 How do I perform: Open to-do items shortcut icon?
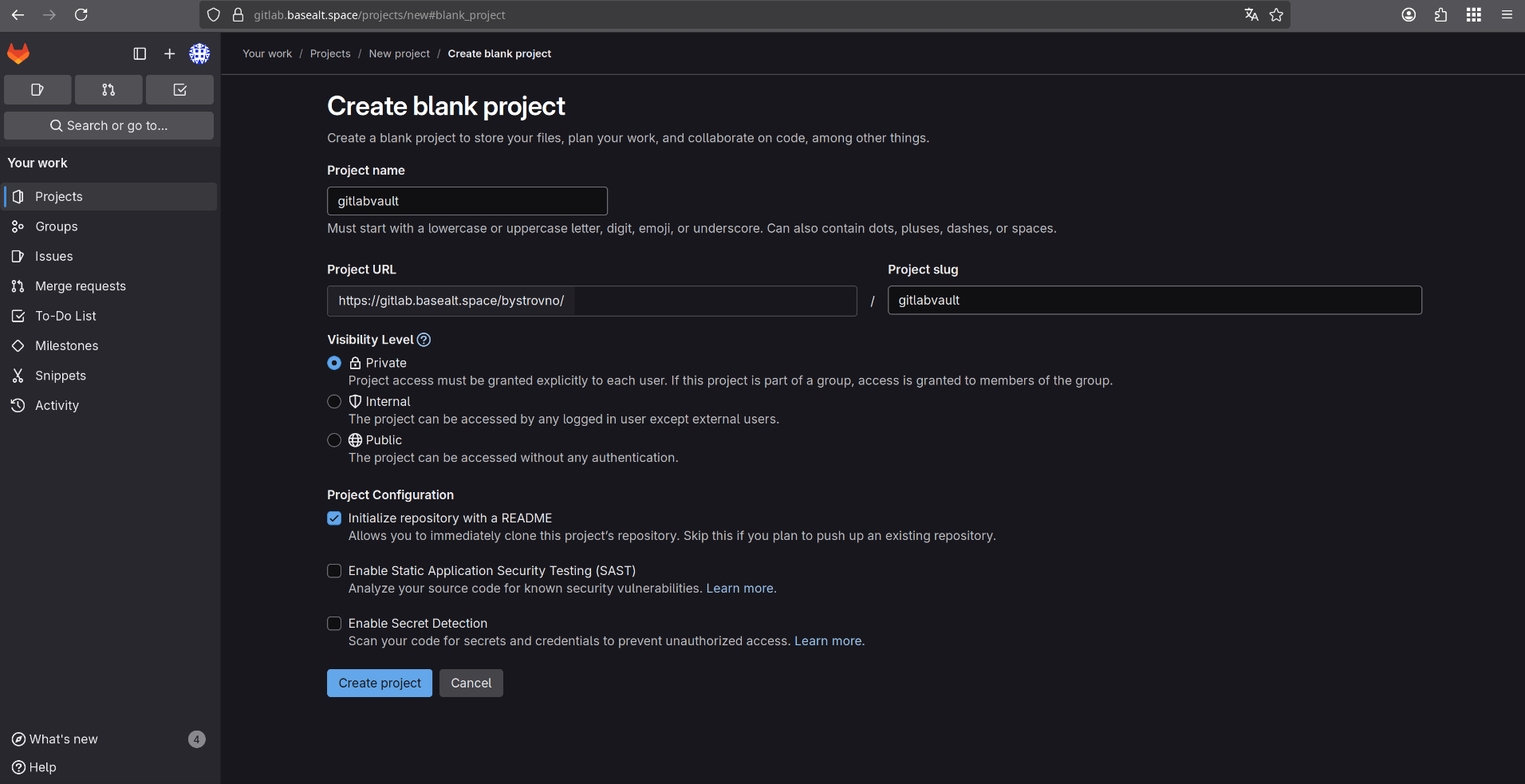[179, 90]
